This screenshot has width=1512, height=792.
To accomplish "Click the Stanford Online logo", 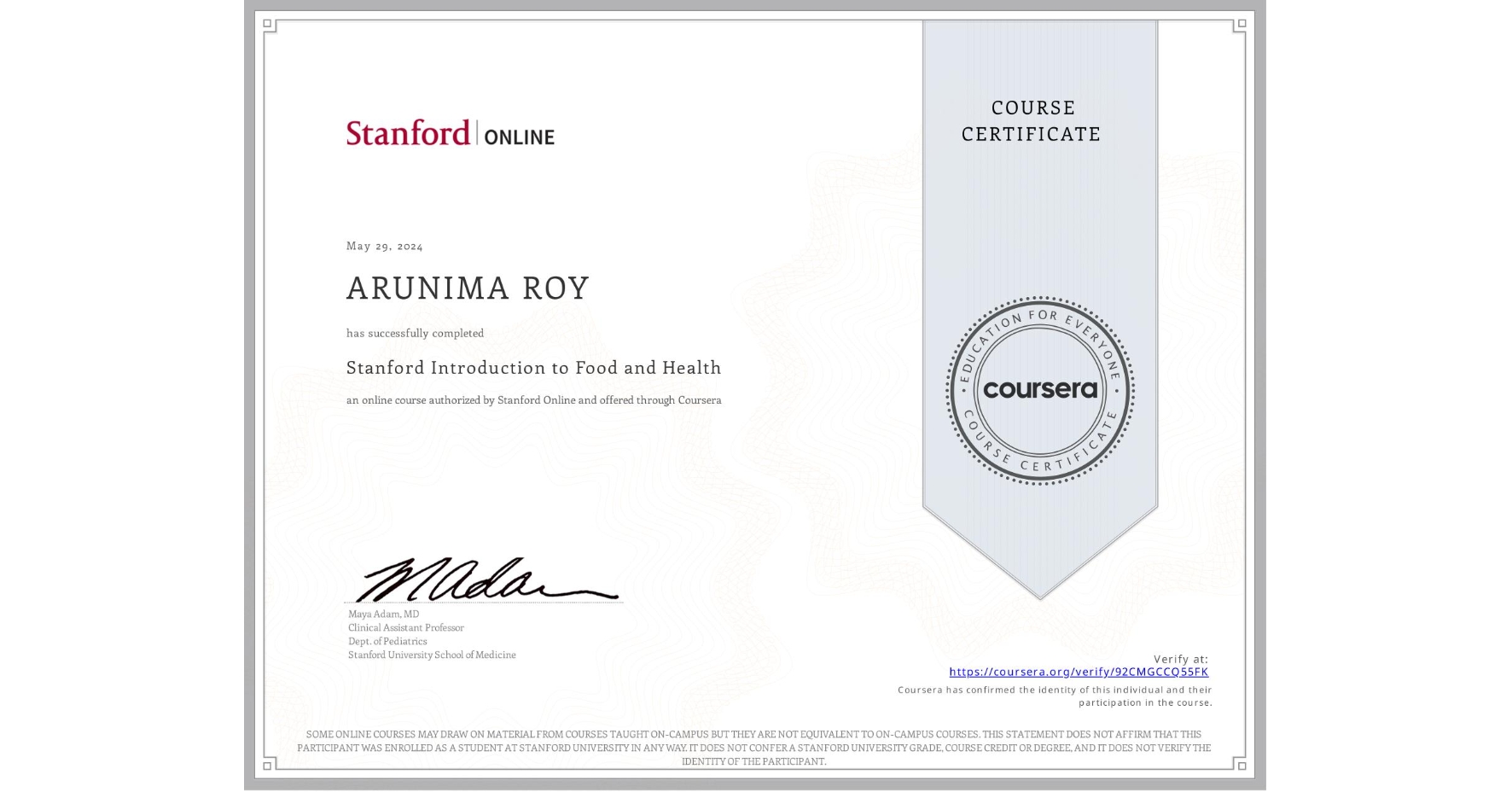I will point(451,133).
